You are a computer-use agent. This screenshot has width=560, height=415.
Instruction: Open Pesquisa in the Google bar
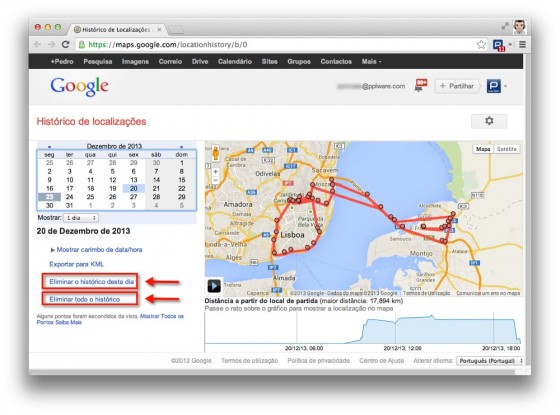click(98, 61)
